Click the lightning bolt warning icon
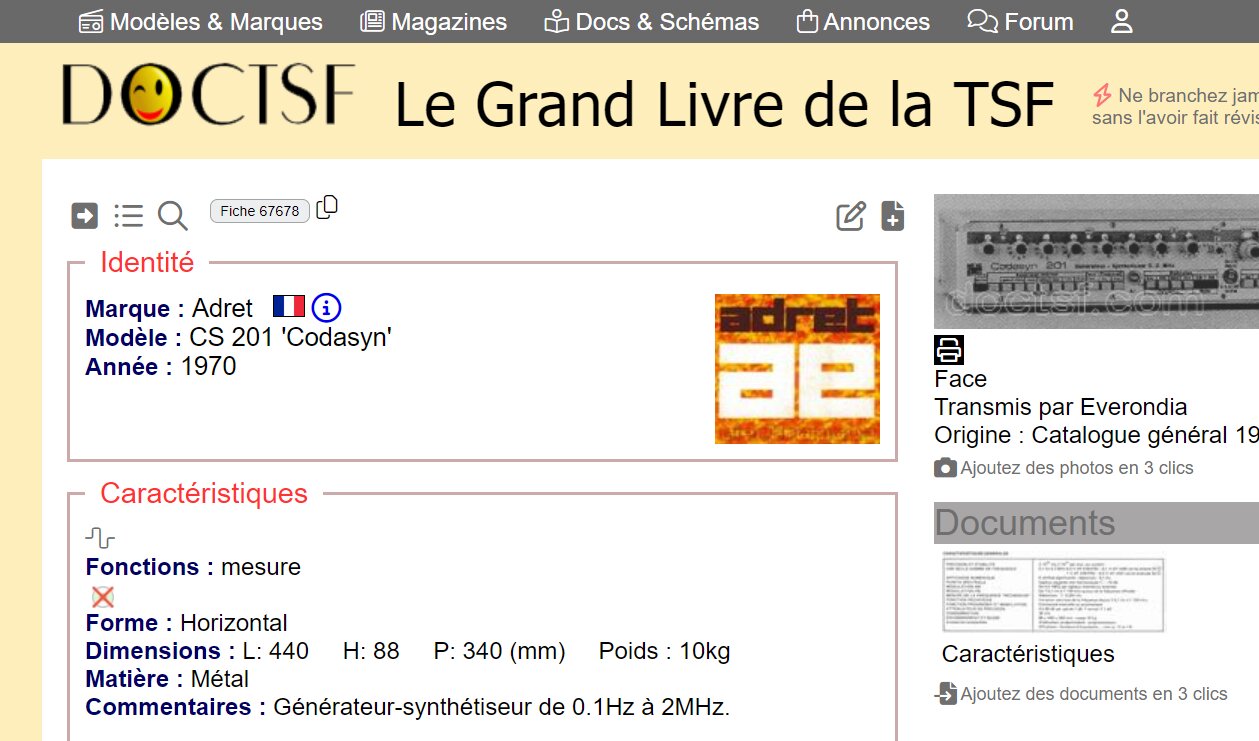Screen dimensions: 1259x741 tap(1102, 96)
